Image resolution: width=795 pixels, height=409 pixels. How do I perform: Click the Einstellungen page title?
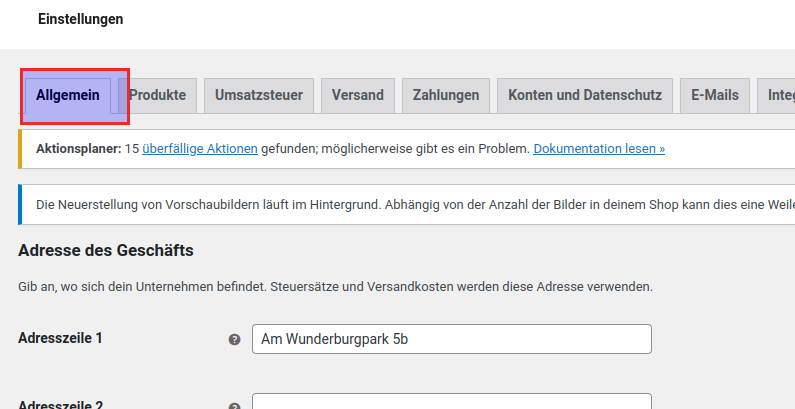81,19
